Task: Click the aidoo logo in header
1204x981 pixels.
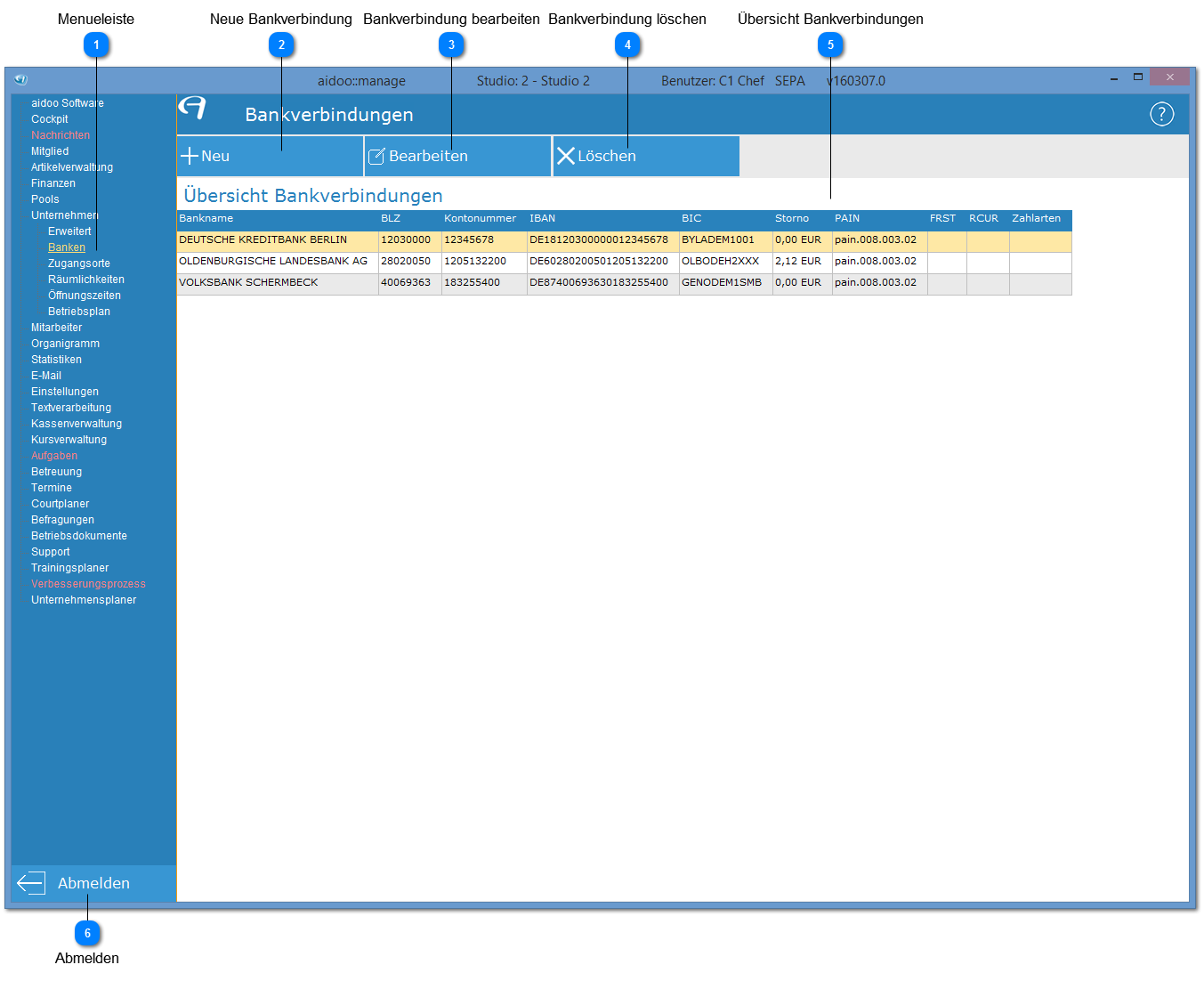Action: (x=192, y=108)
